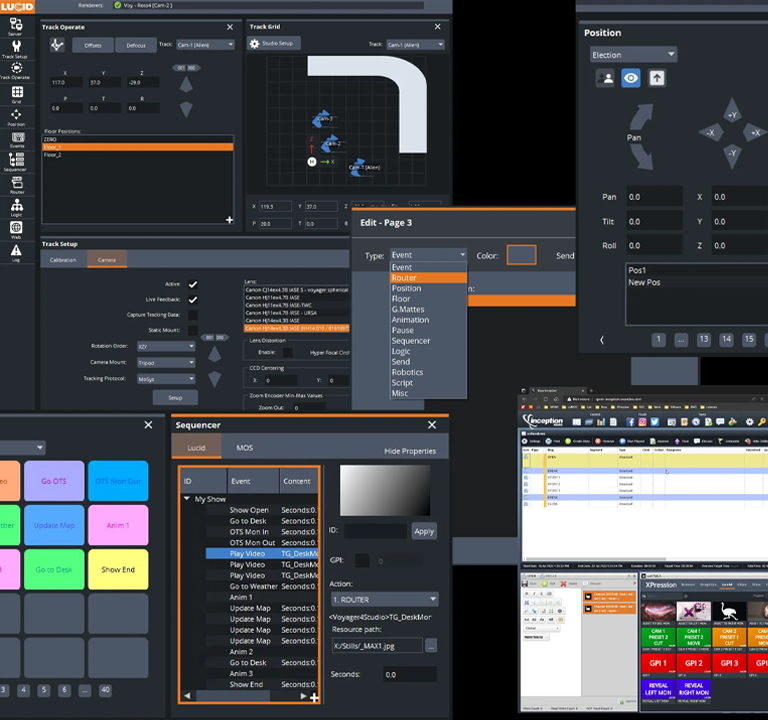
Task: Collapse the My Show tree node
Action: click(187, 499)
